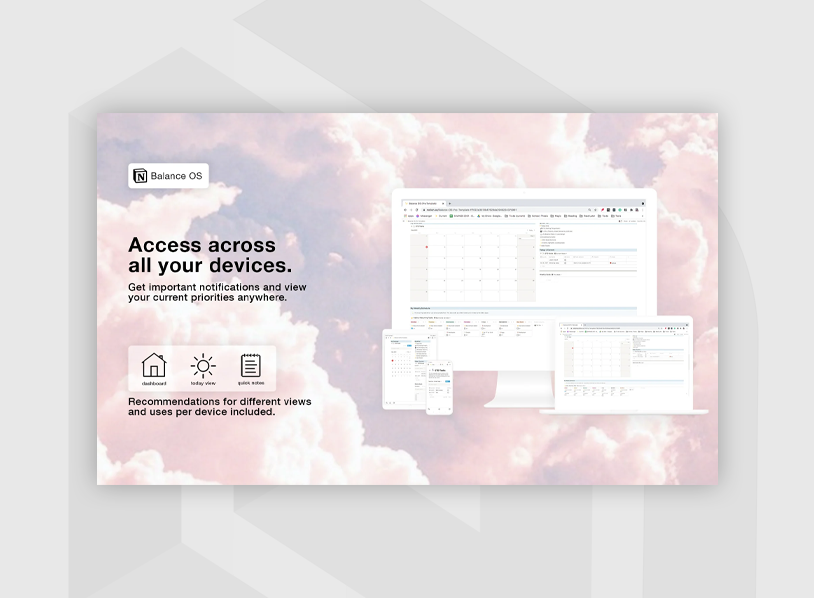Click the Balance OS label text

point(177,176)
